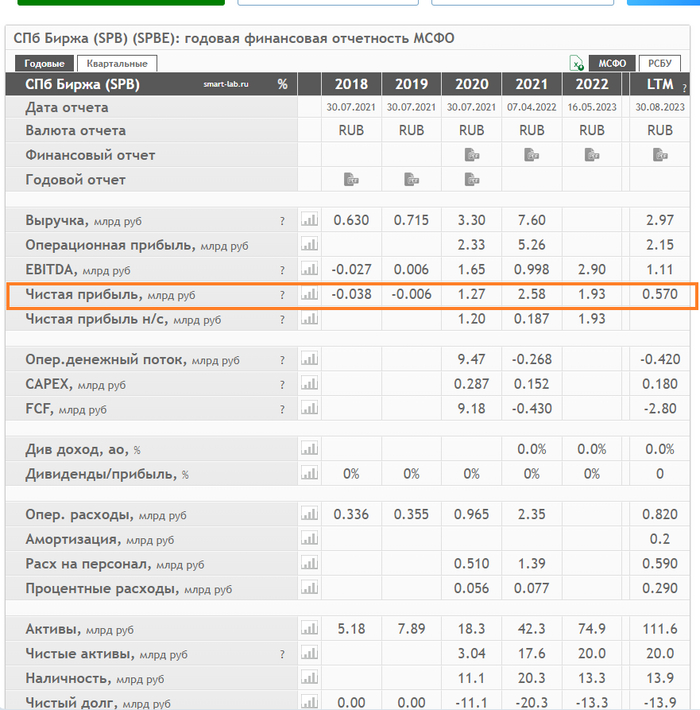Open chart icon for CAPEX row
Viewport: 700px width, 710px height.
pos(310,384)
